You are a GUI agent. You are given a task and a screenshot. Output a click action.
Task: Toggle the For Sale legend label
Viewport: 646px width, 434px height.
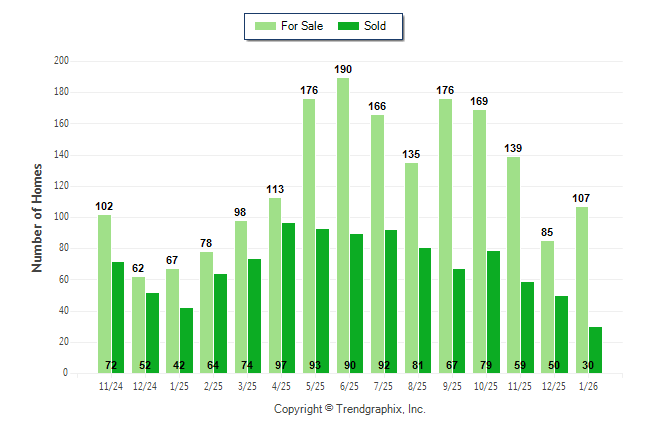coord(303,26)
